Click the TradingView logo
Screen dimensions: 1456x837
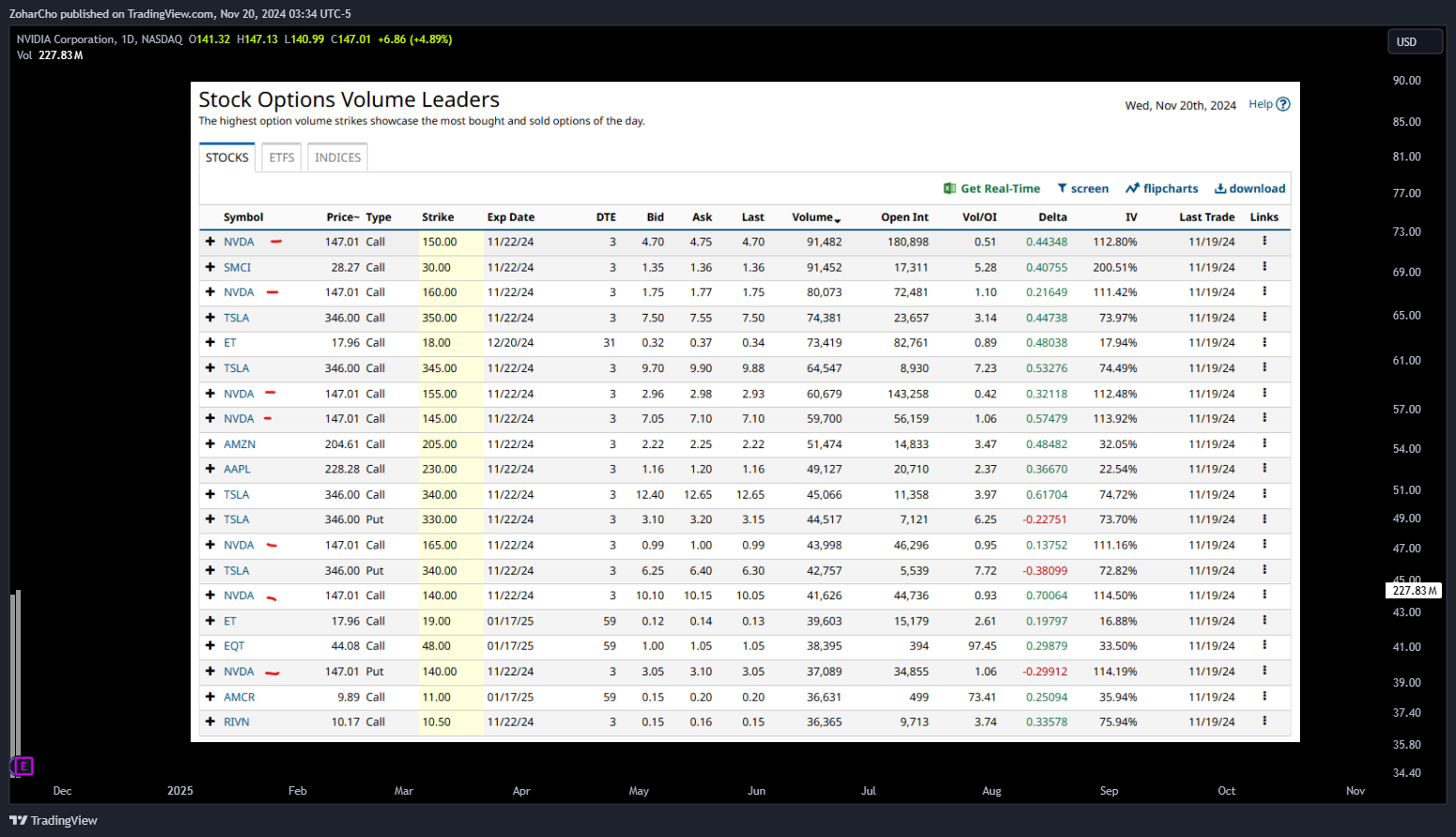point(54,820)
